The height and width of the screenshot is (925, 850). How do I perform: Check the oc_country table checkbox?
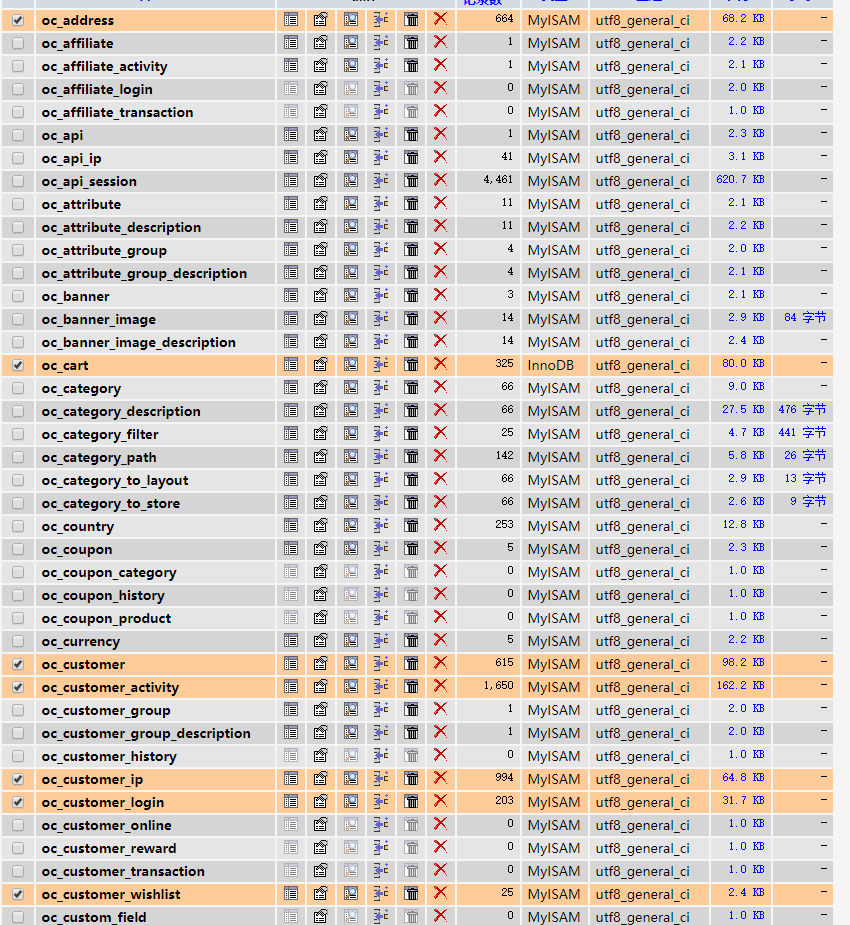pos(18,526)
